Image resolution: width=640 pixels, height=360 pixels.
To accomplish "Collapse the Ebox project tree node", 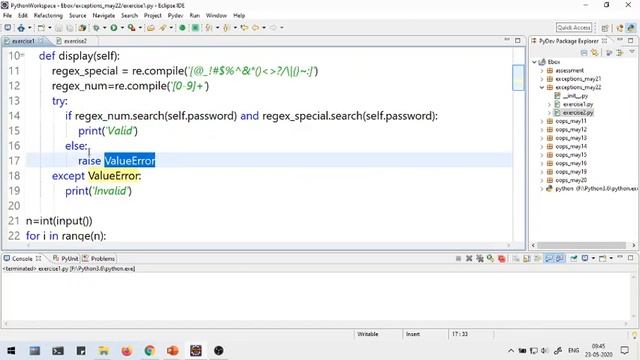I will (534, 62).
